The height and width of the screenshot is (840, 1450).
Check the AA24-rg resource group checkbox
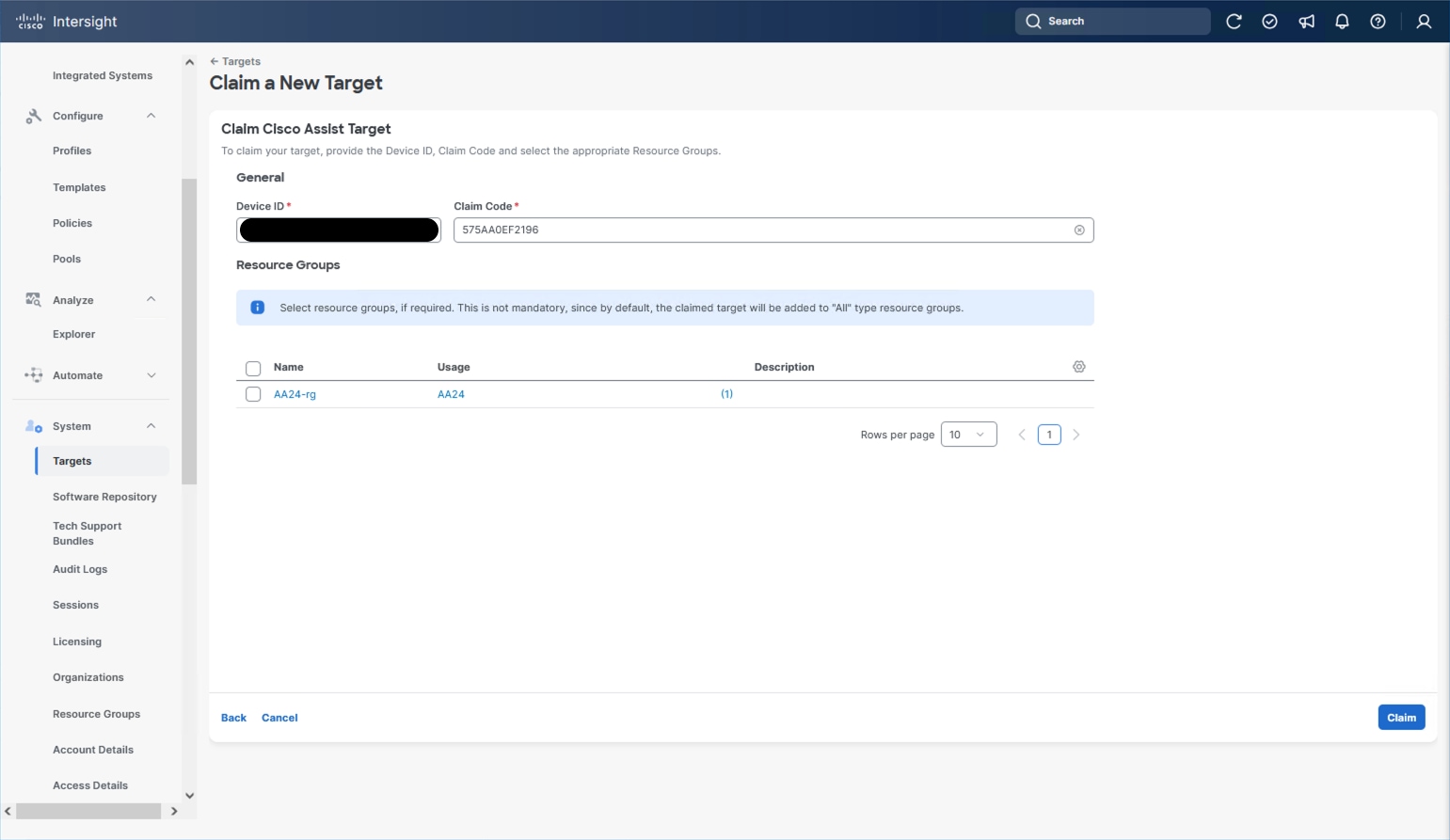tap(252, 393)
